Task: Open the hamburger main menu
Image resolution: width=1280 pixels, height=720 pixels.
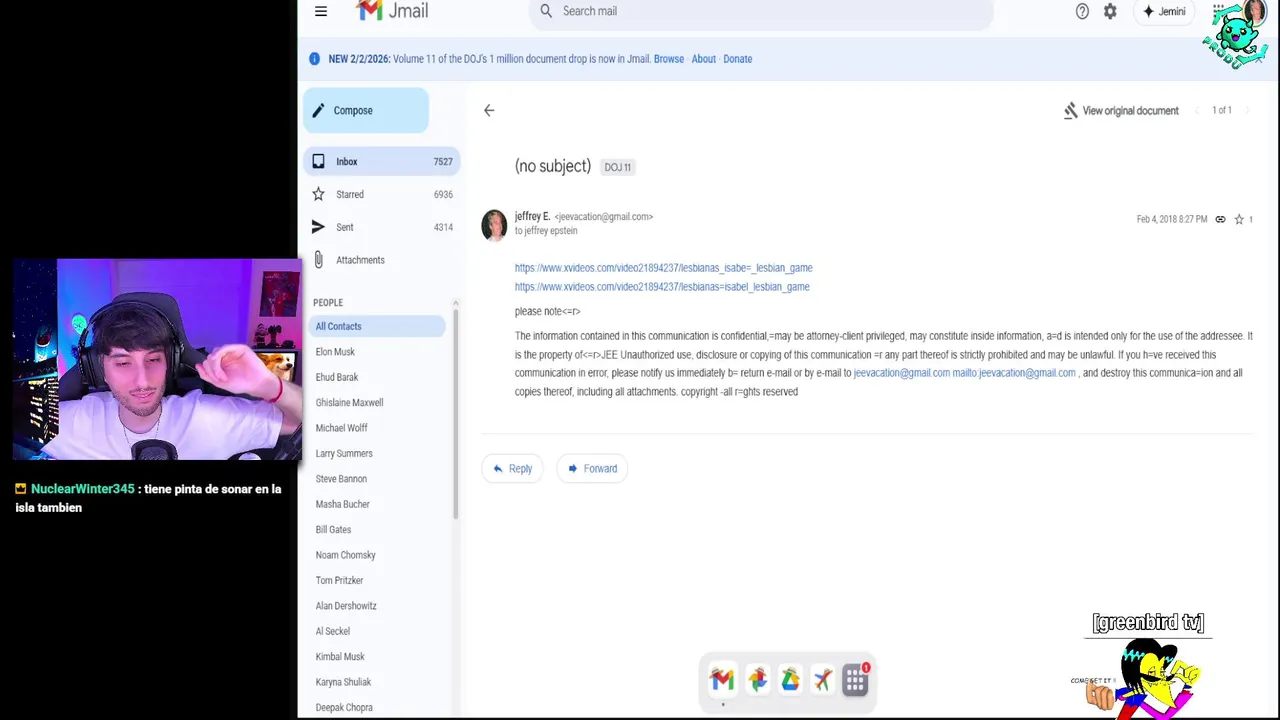Action: tap(321, 11)
